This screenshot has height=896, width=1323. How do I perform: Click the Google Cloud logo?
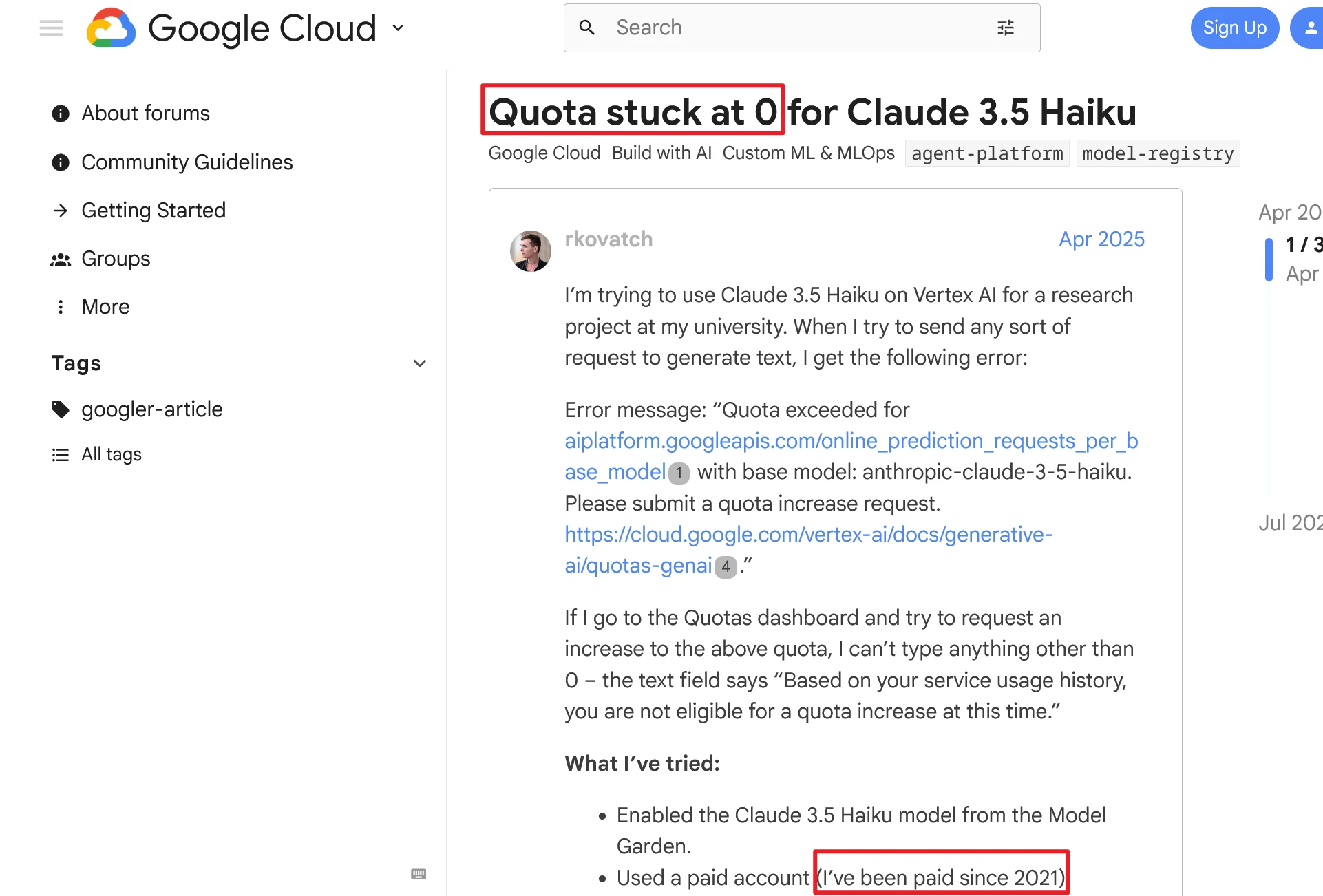pos(231,28)
